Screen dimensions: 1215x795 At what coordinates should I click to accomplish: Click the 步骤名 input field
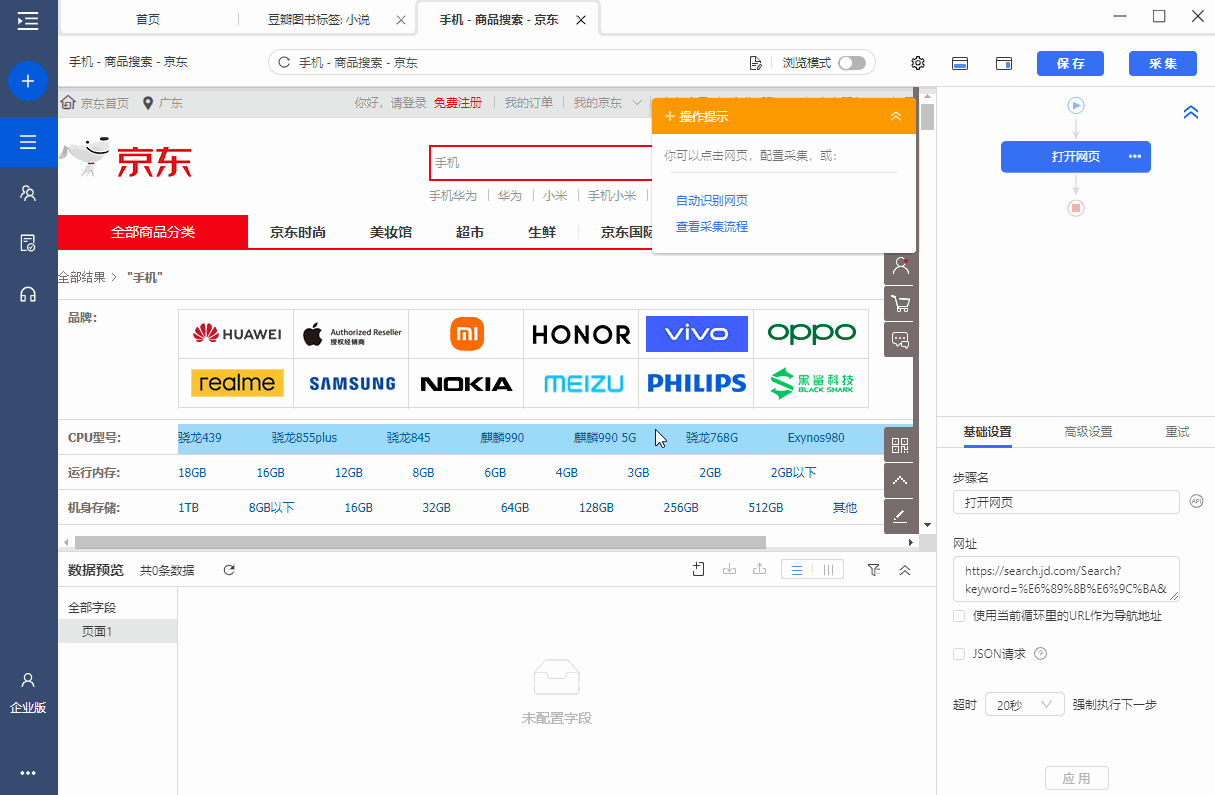[x=1067, y=502]
